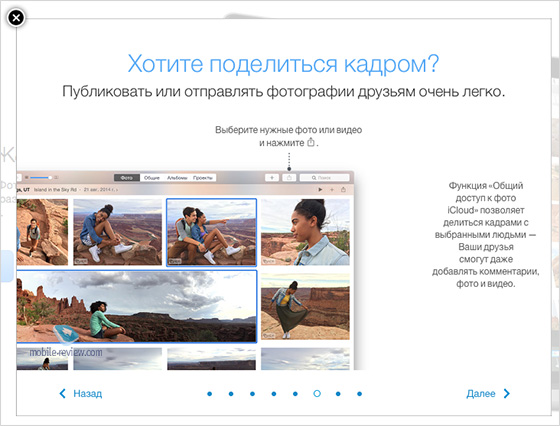Click the right chevron beside Далее

pyautogui.click(x=507, y=394)
